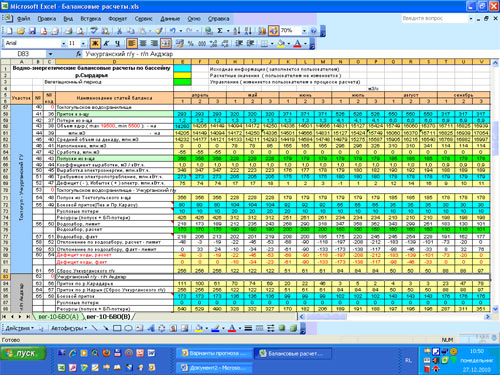
Task: Select the Arrow drawing tool
Action: coord(106,328)
